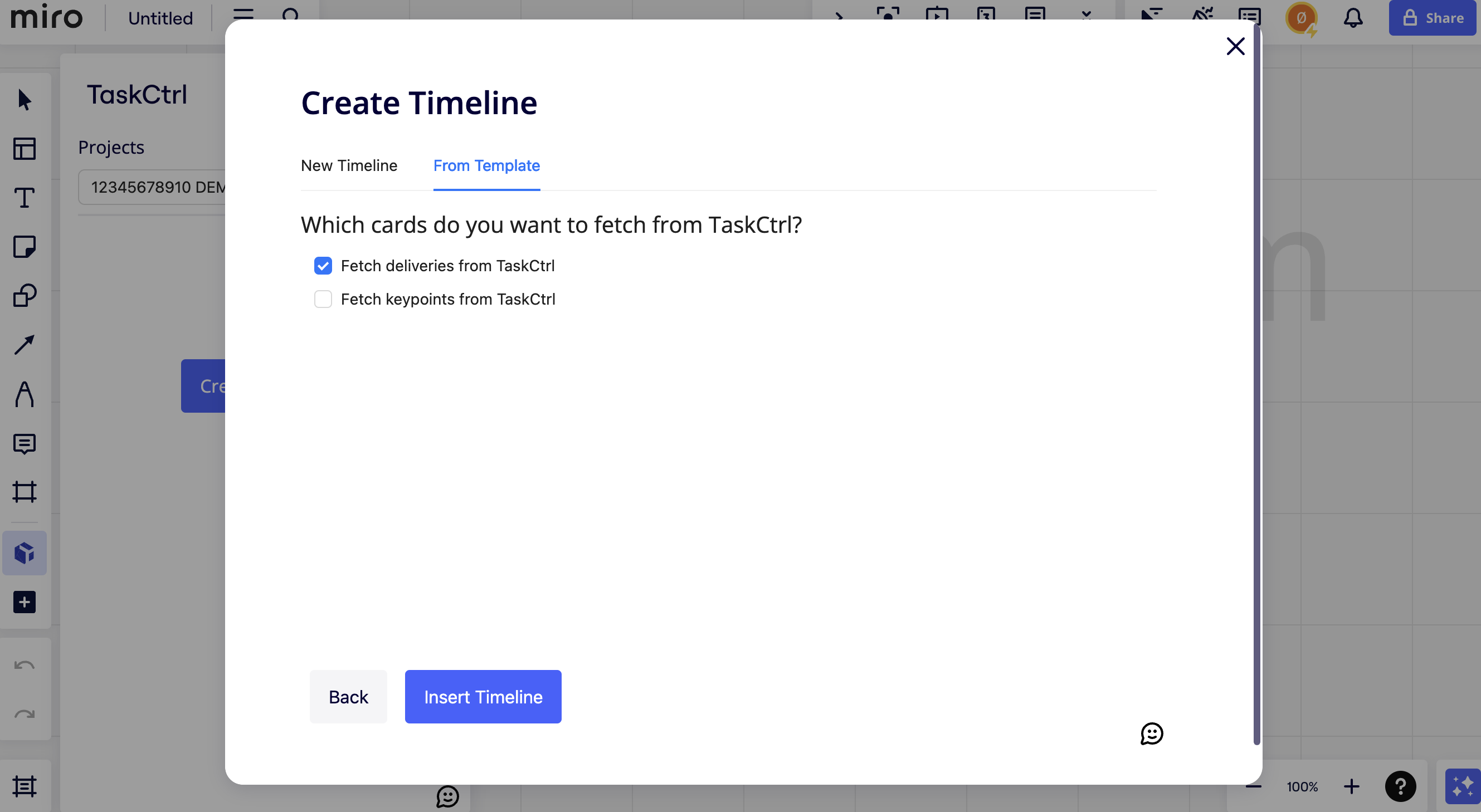Undo the last action
Image resolution: width=1481 pixels, height=812 pixels.
[x=25, y=666]
